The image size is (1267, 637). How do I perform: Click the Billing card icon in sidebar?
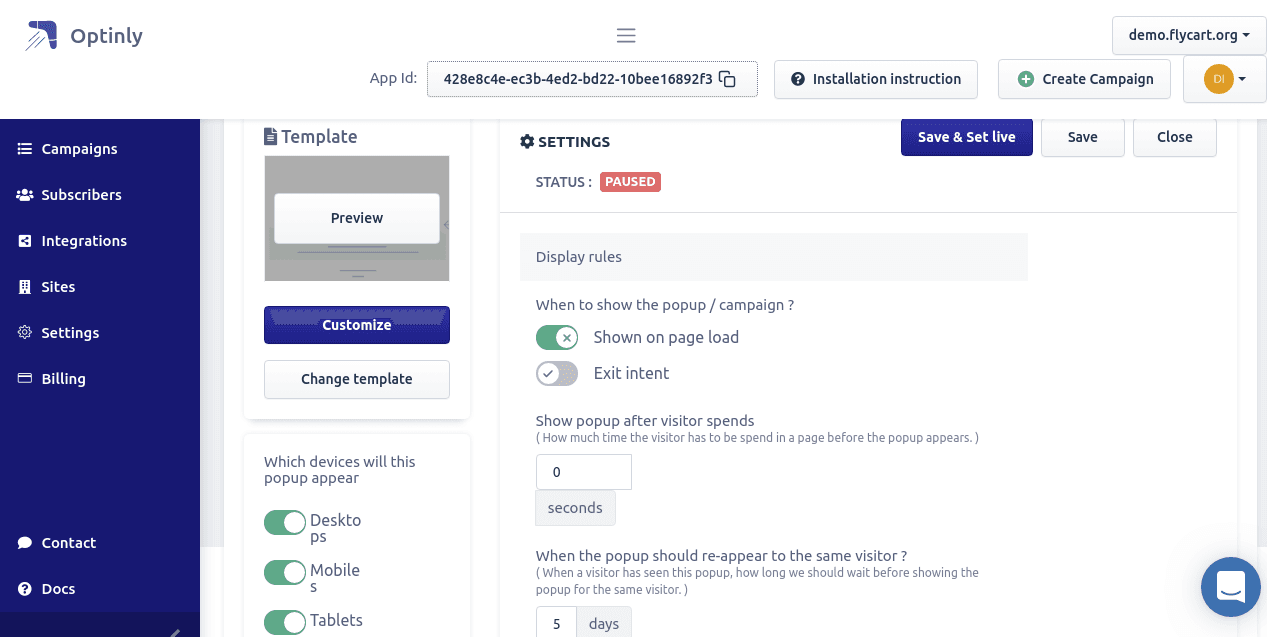(25, 379)
